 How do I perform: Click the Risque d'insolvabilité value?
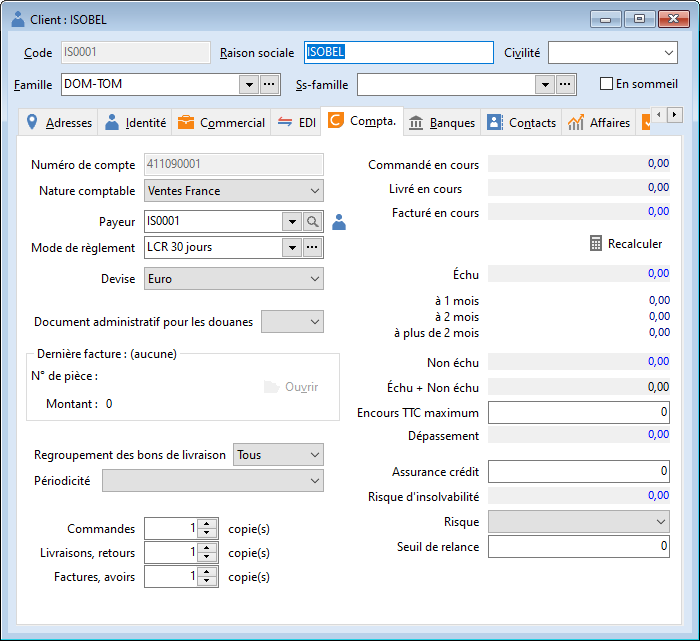(579, 495)
